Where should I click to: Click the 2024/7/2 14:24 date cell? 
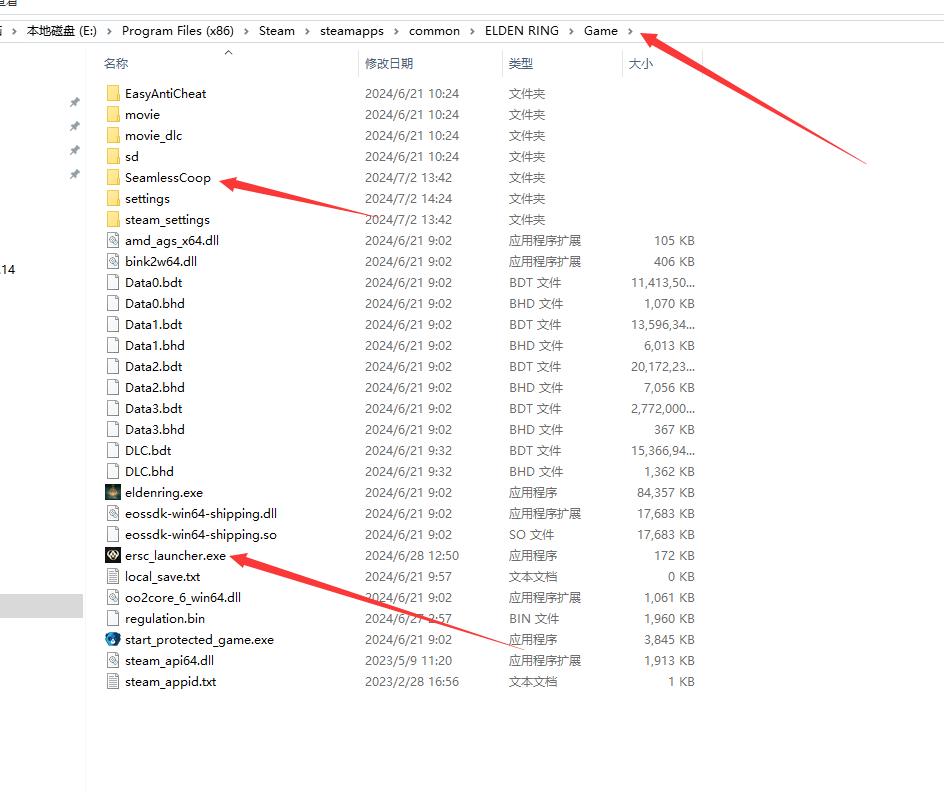[x=408, y=199]
